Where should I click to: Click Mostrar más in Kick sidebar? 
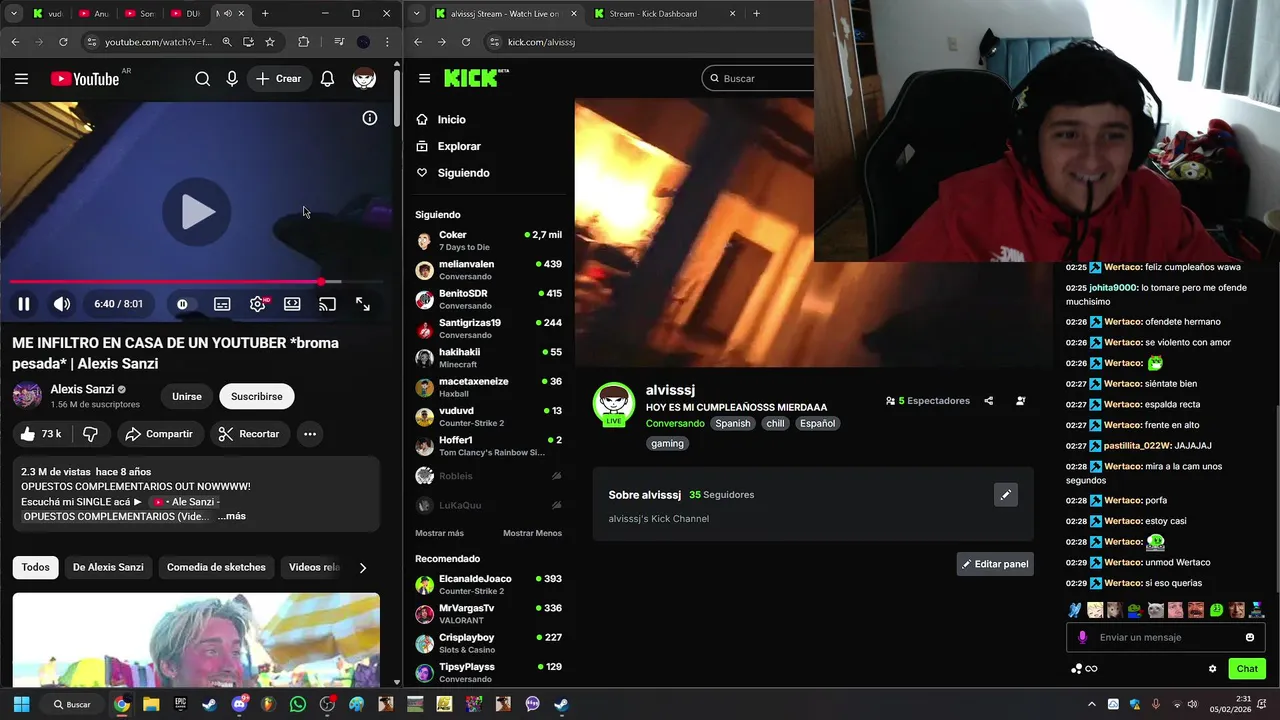point(439,533)
